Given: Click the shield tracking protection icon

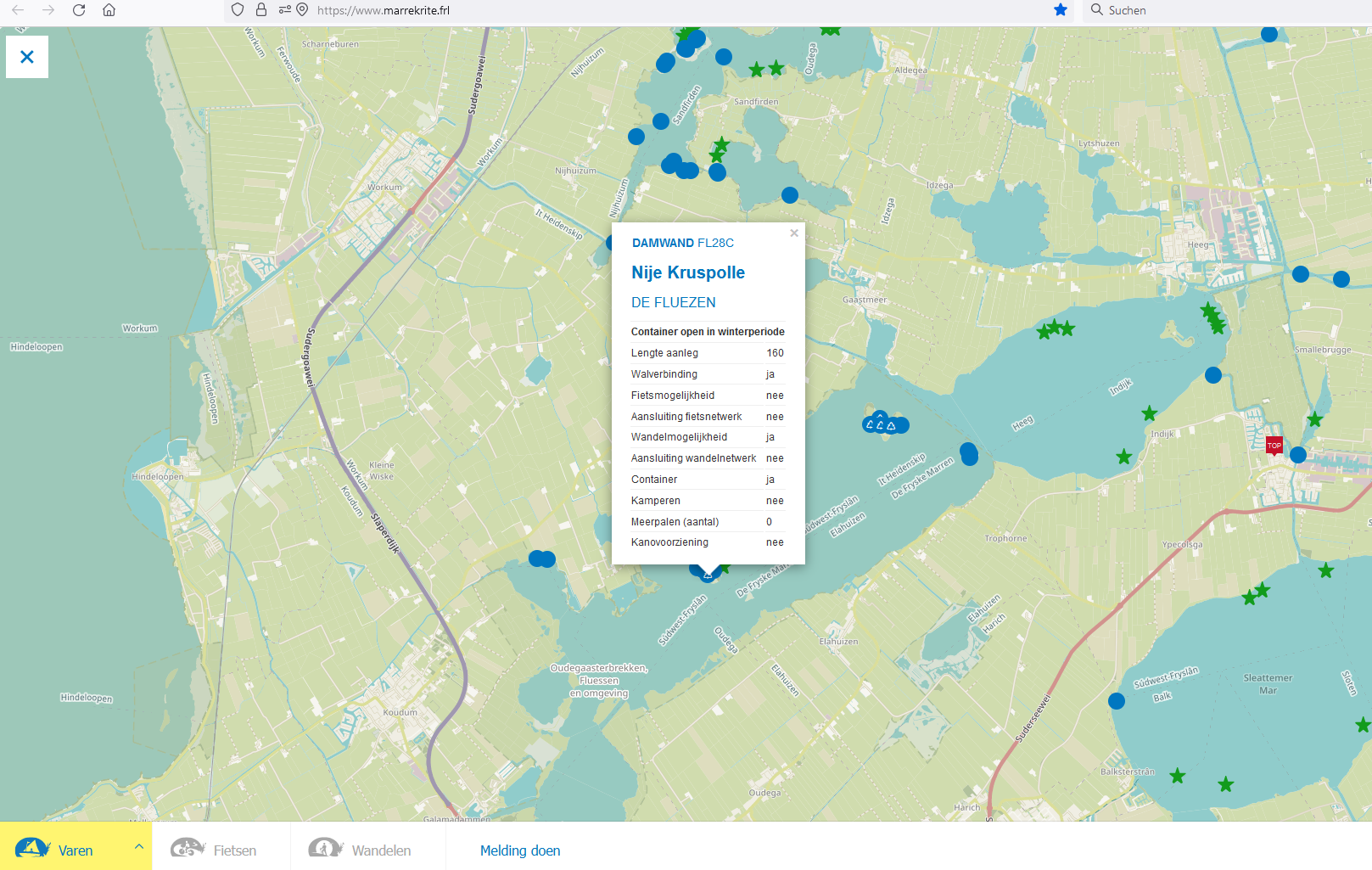Looking at the screenshot, I should pos(238,10).
